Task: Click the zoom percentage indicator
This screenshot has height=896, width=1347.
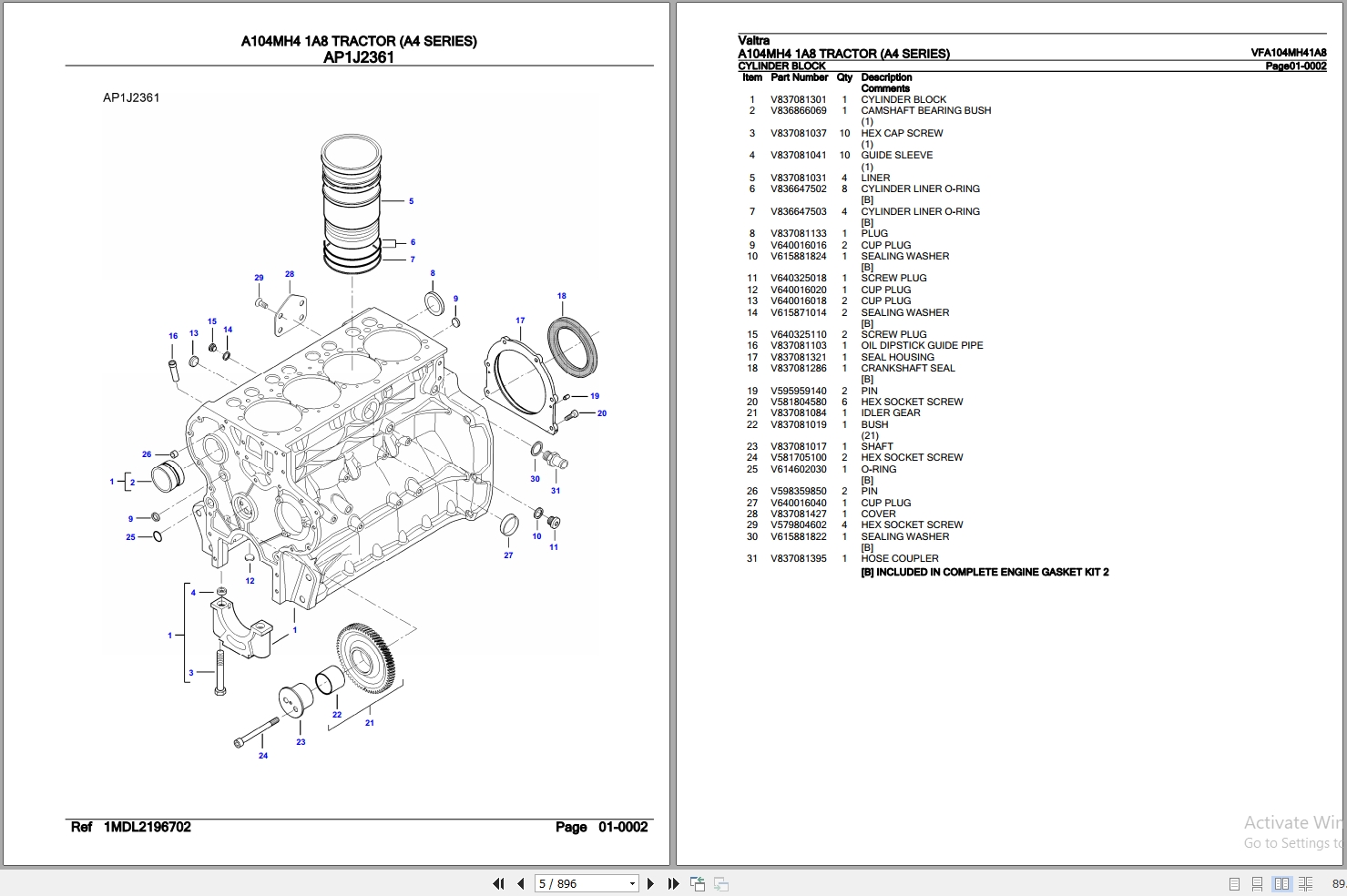Action: (1339, 883)
